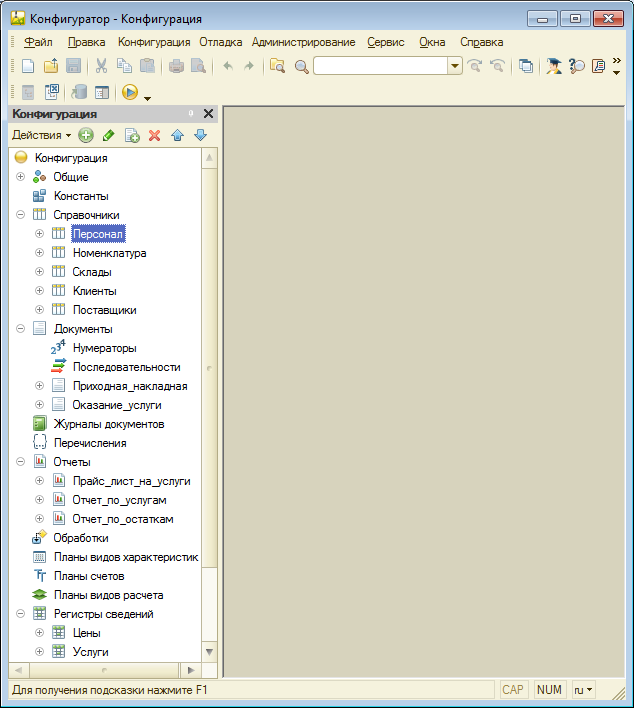
Task: Click the magnifier search icon in the toolbar
Action: click(x=301, y=66)
